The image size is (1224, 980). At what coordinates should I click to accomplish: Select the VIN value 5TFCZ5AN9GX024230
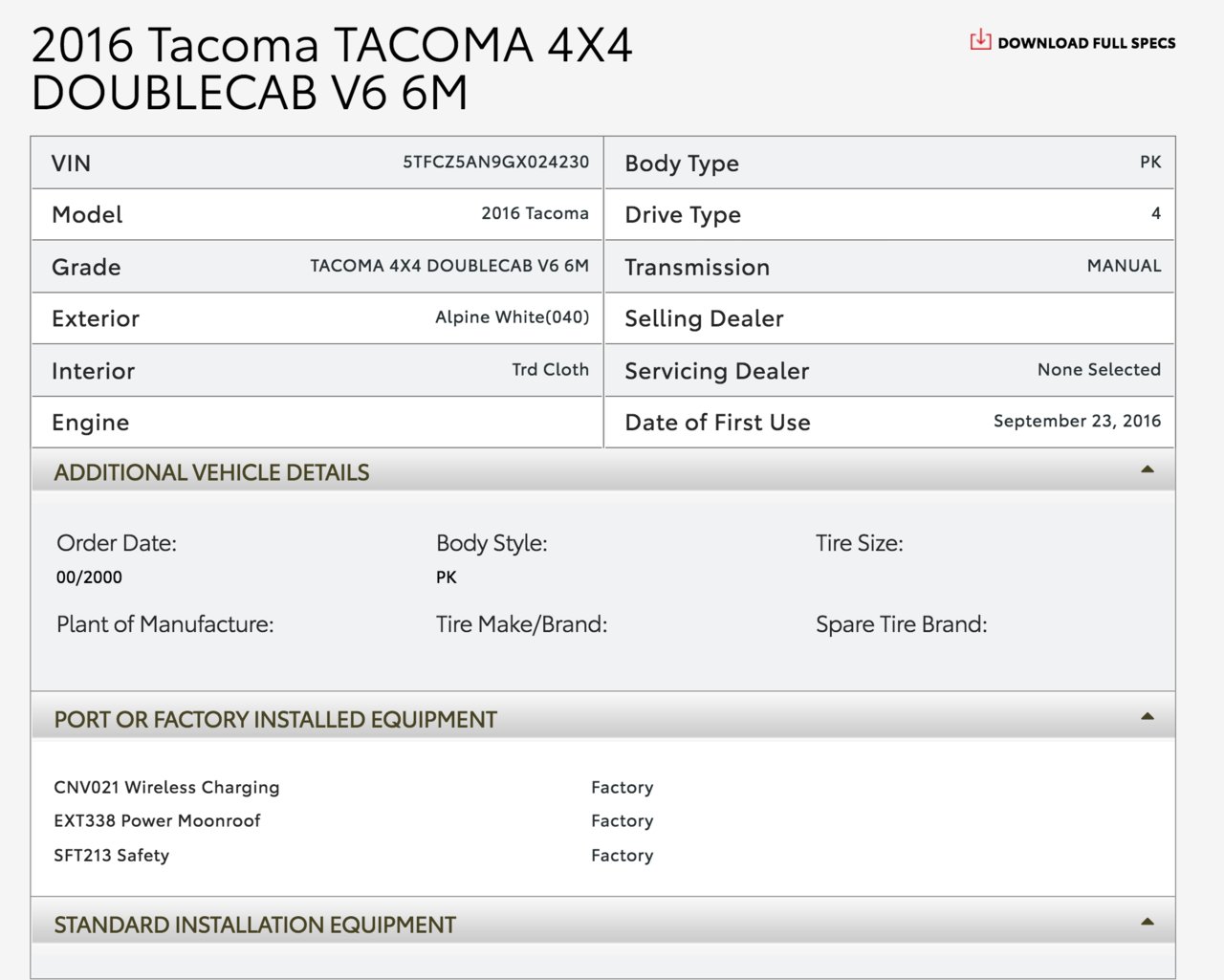click(x=495, y=162)
